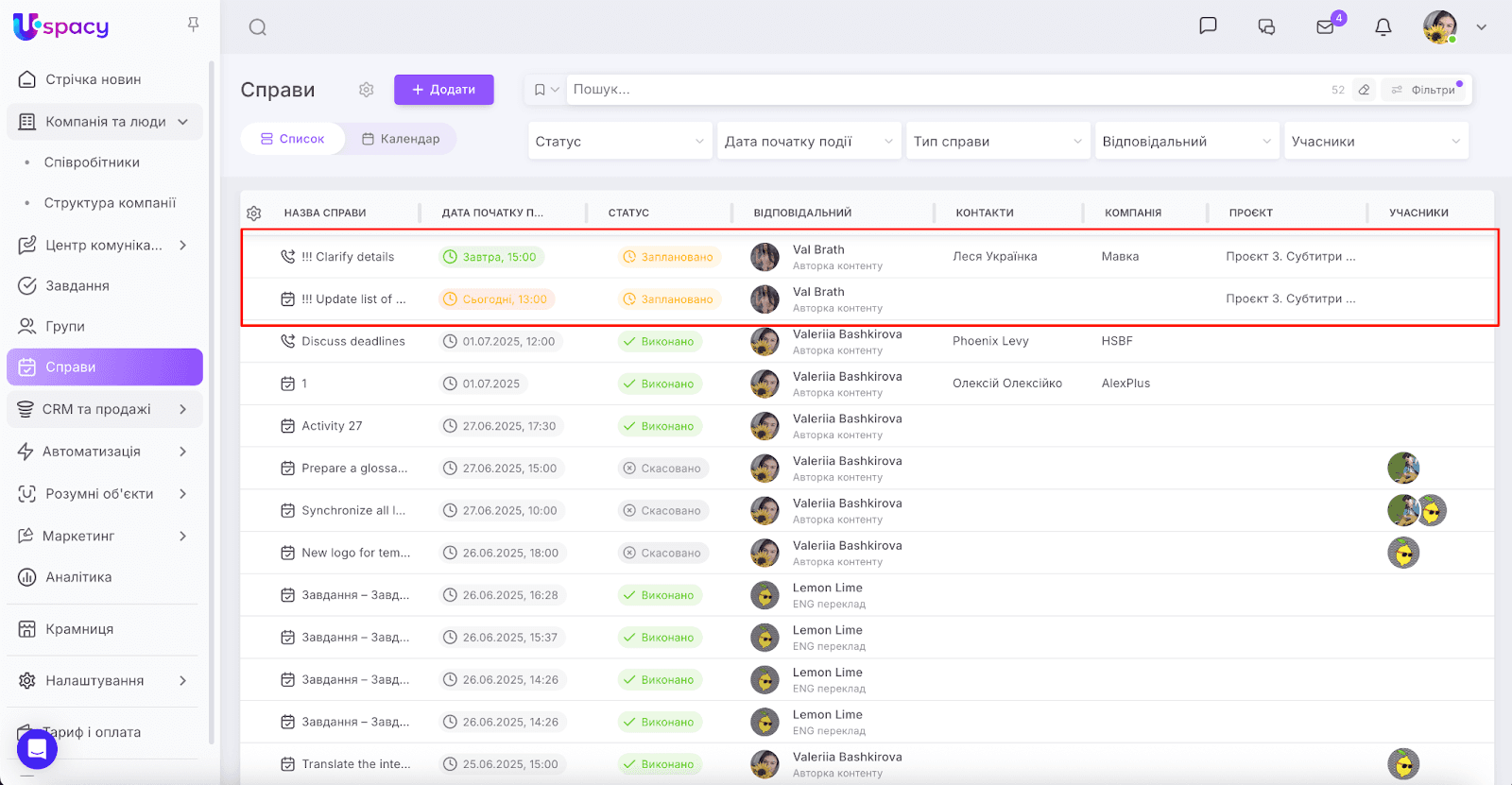The height and width of the screenshot is (785, 1512).
Task: Pin the sidebar with pin icon
Action: coord(193,25)
